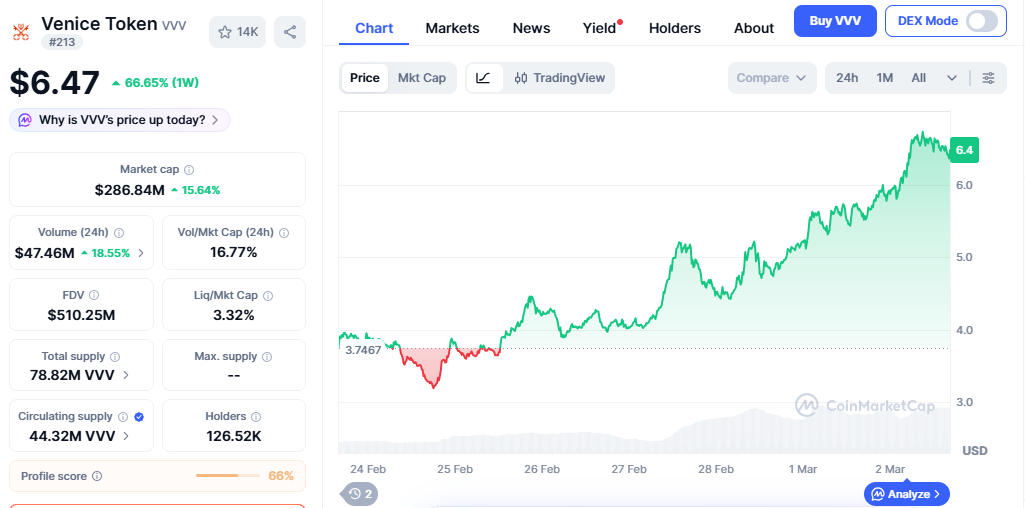
Task: Set chart range to 1M
Action: (x=884, y=78)
